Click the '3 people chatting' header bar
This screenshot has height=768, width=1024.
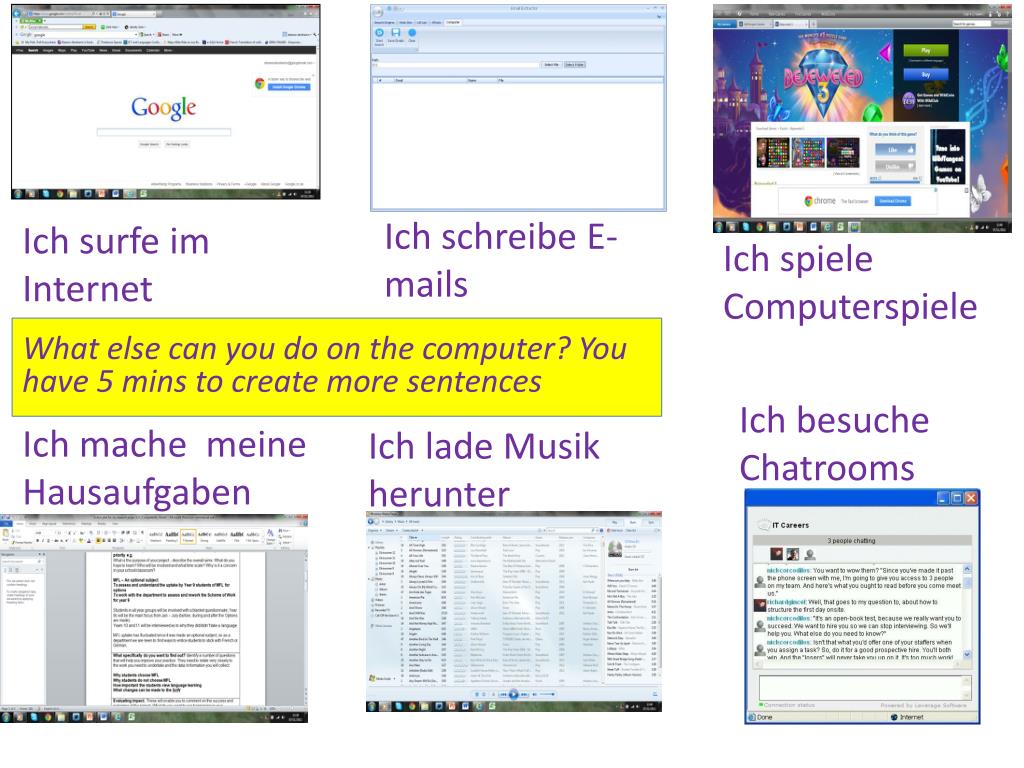863,541
